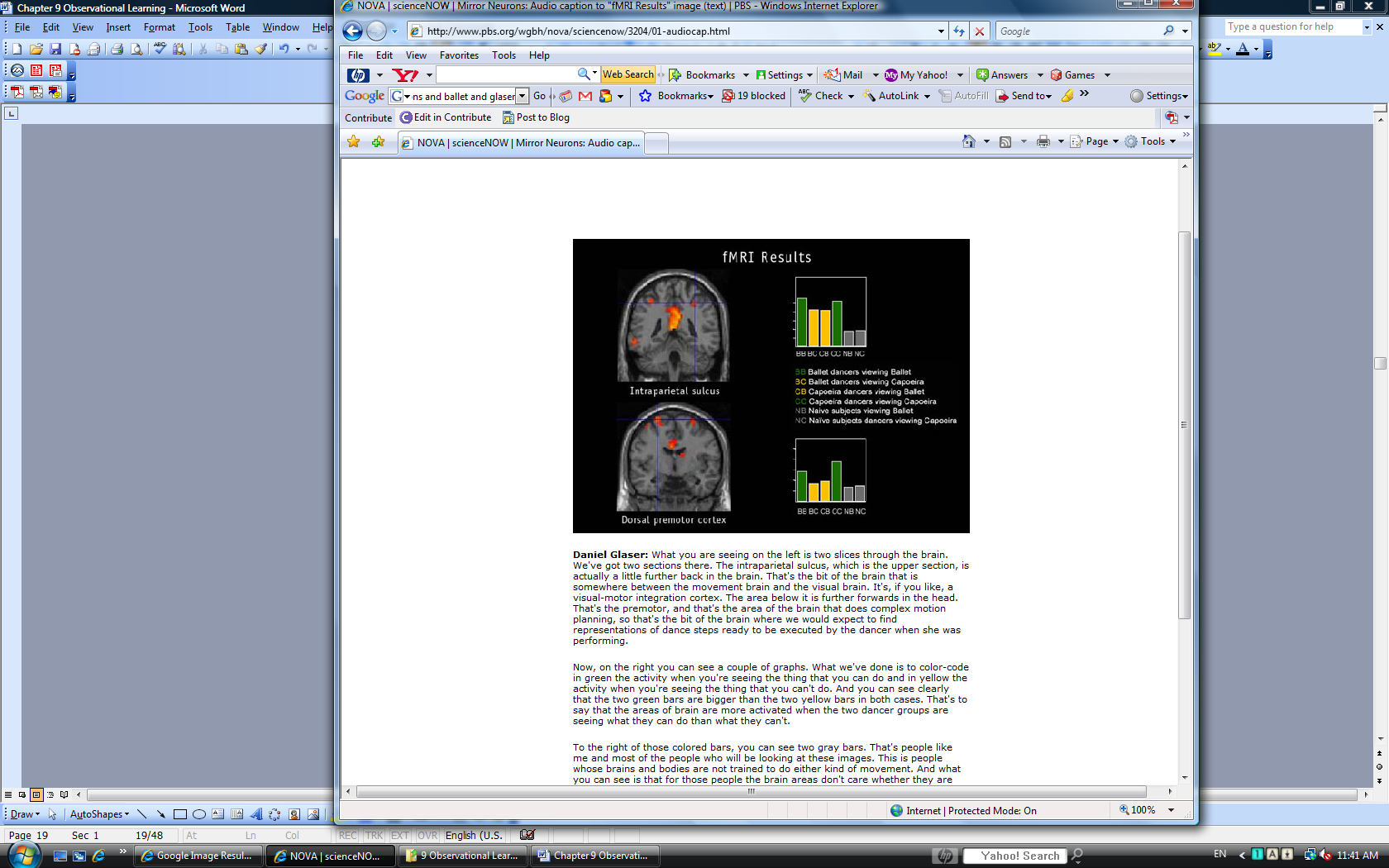Click the Gmail icon in Google toolbar
This screenshot has height=868, width=1389.
pyautogui.click(x=585, y=96)
